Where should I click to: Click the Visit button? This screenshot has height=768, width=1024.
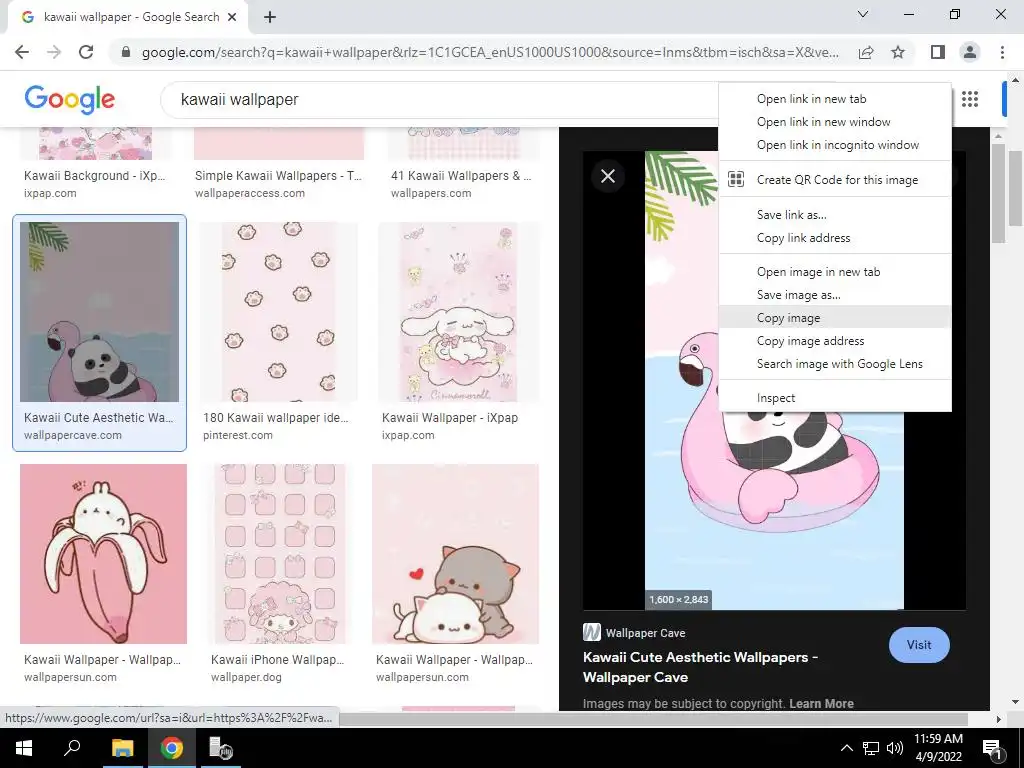[919, 645]
